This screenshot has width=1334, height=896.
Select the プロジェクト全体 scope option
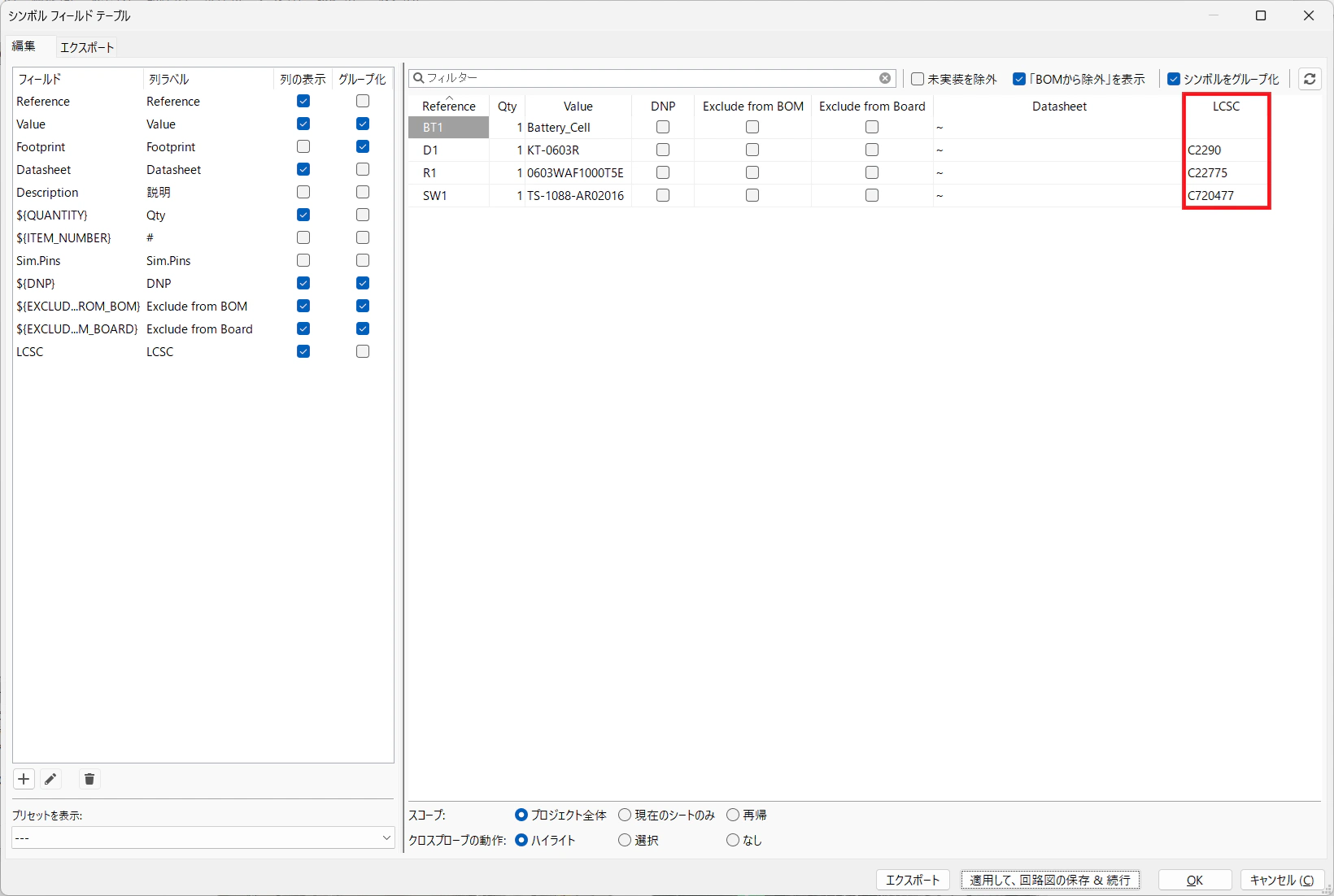pos(561,815)
